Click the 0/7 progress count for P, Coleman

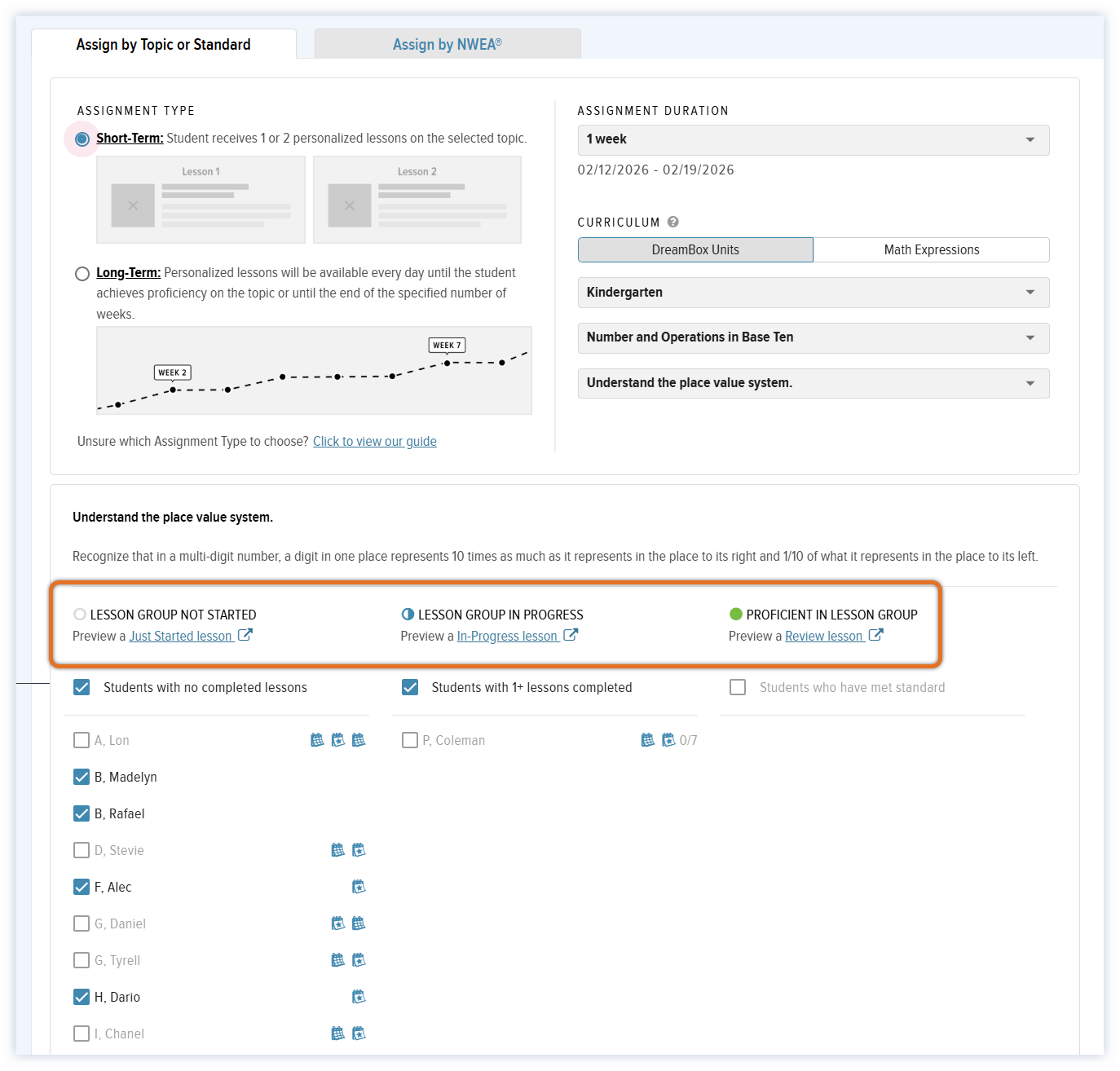[688, 741]
